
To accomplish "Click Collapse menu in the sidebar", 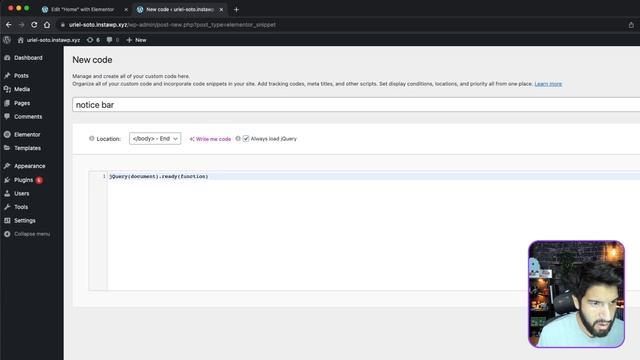I will (32, 234).
